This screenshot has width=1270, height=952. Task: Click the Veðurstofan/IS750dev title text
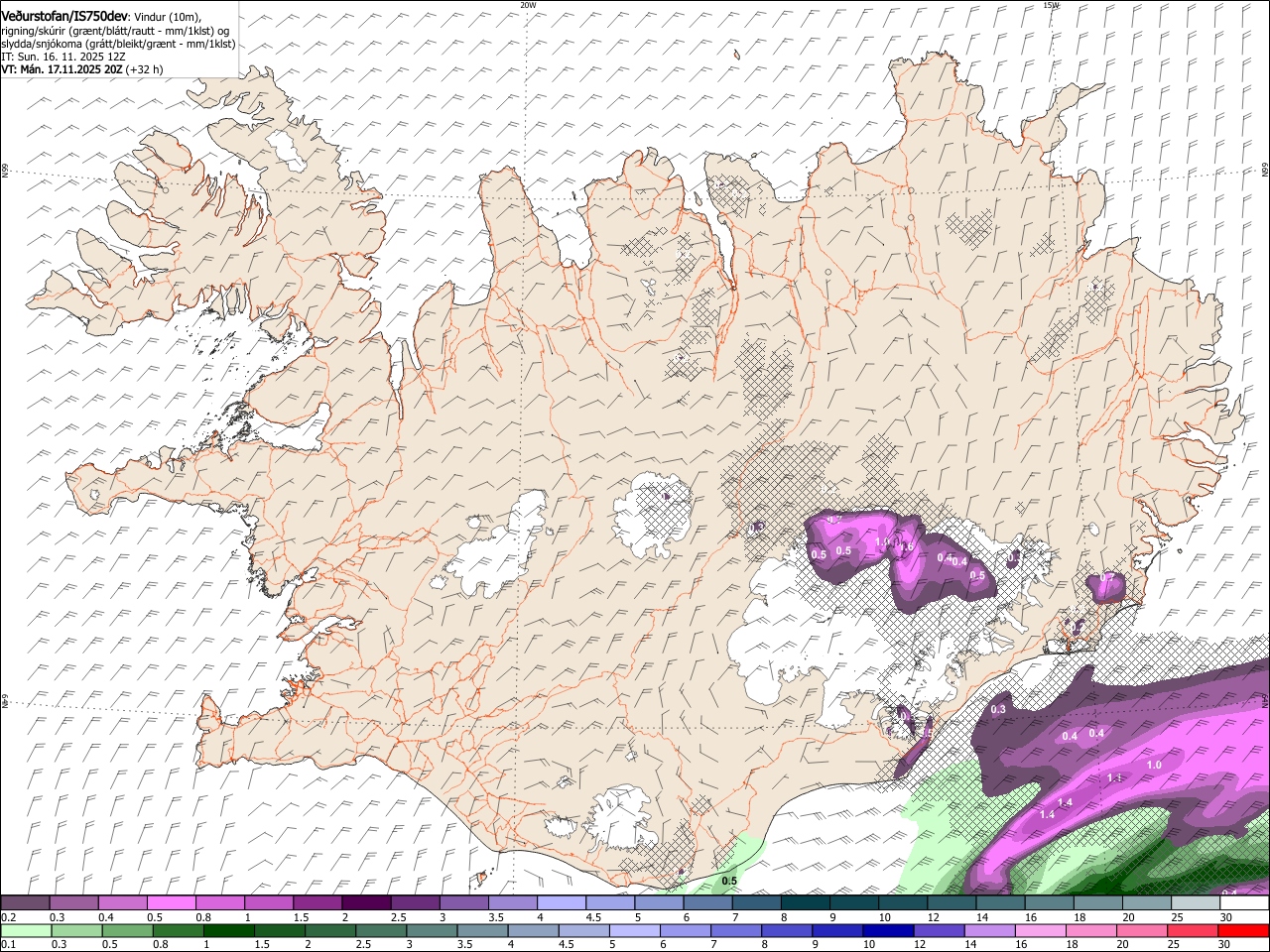64,16
